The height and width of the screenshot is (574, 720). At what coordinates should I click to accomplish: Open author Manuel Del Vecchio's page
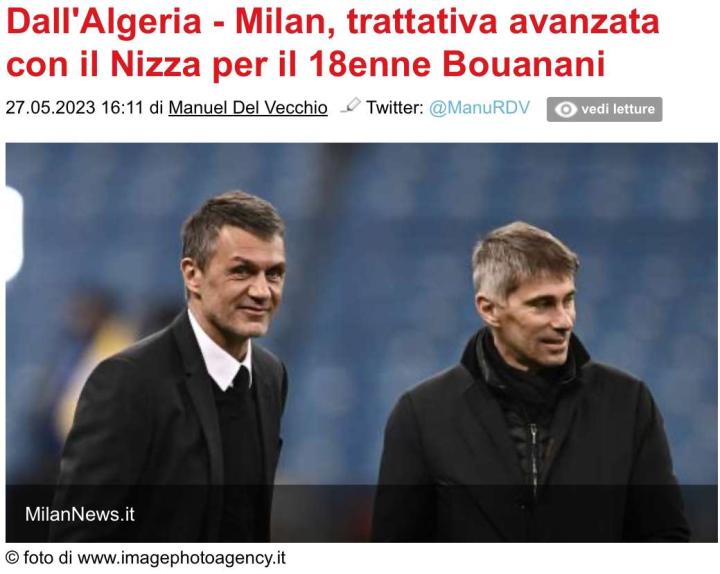point(248,108)
